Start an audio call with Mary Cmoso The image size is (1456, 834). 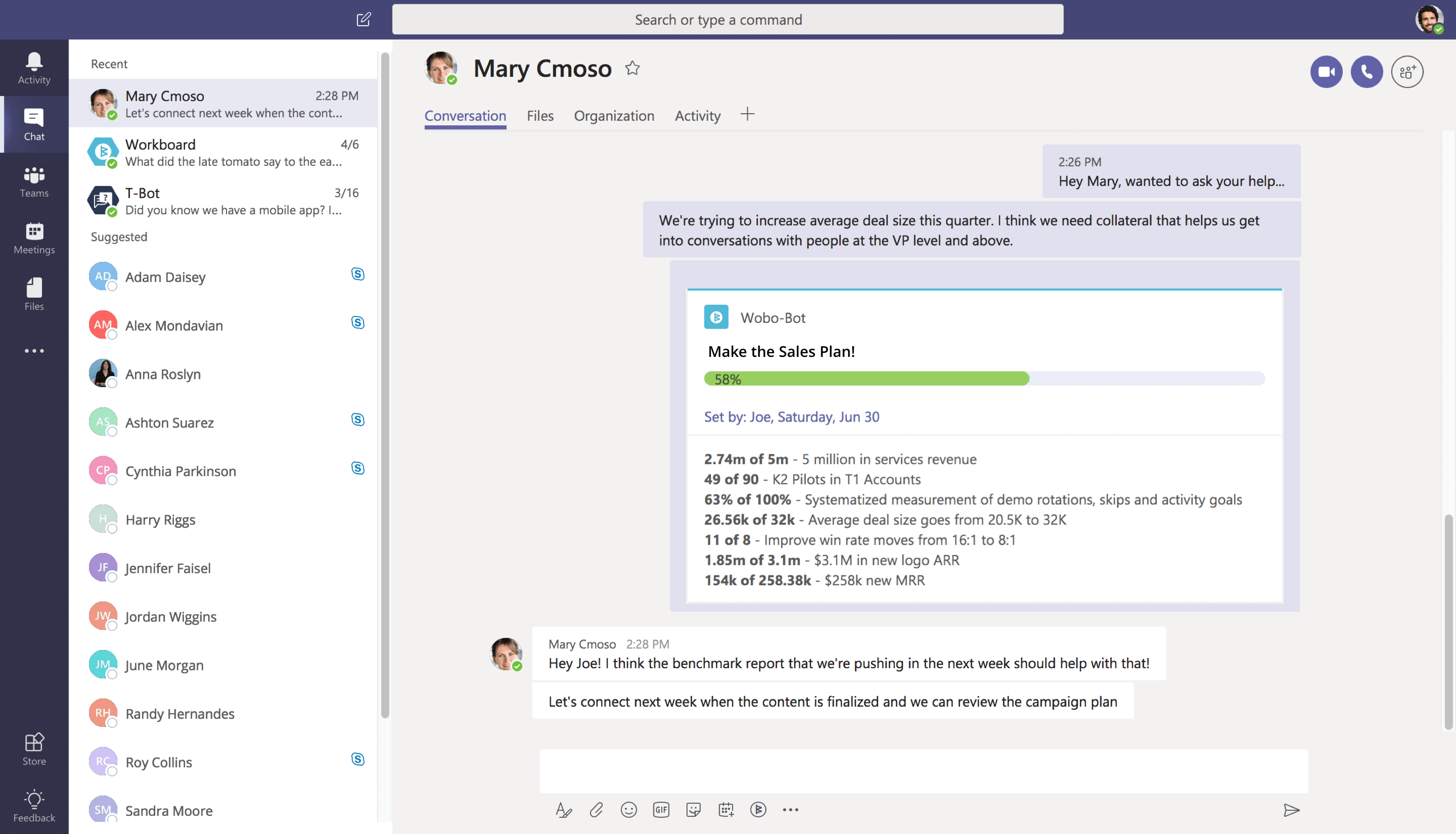[1367, 72]
